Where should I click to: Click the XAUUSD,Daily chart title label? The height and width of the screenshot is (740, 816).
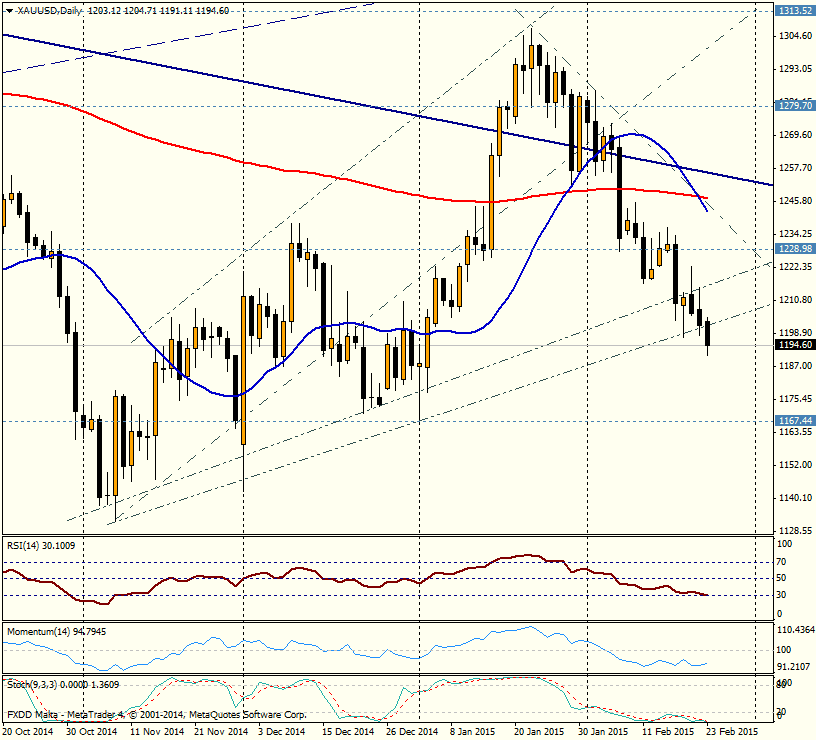(47, 7)
